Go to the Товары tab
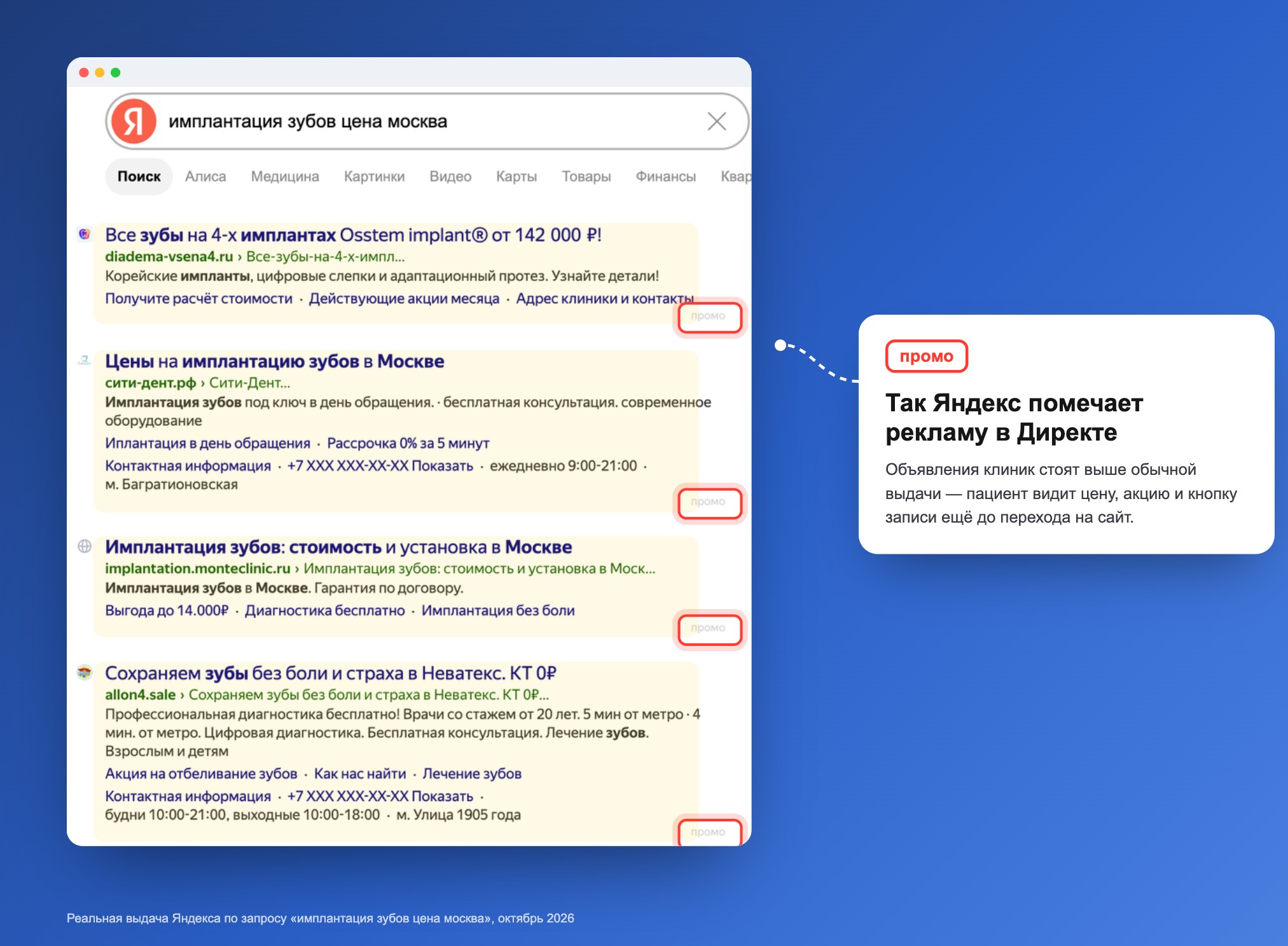 click(586, 176)
